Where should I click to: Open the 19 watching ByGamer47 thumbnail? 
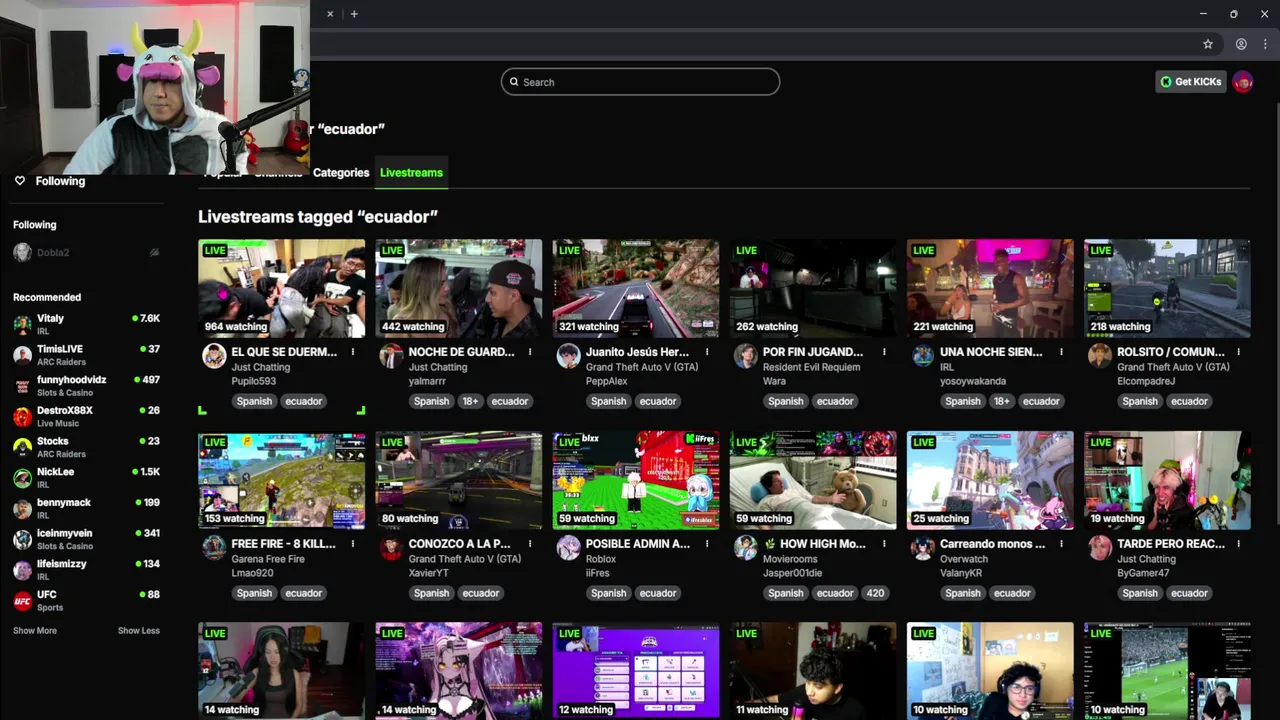click(x=1167, y=480)
